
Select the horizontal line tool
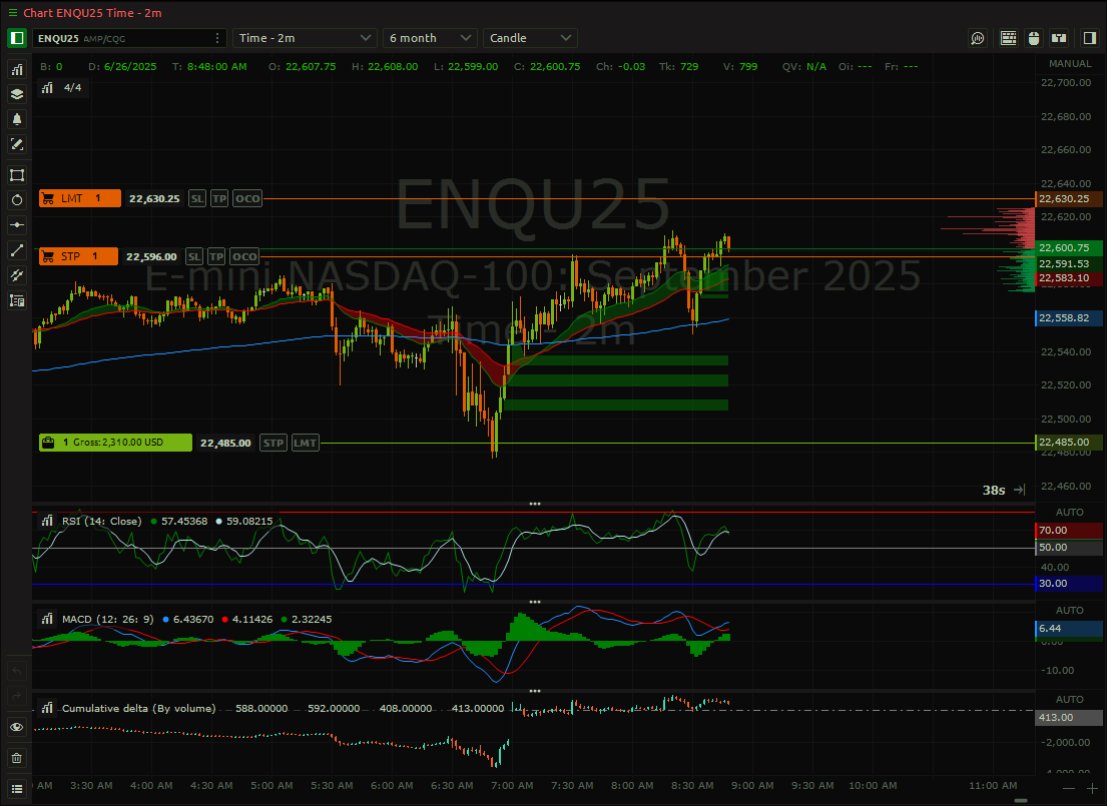17,225
